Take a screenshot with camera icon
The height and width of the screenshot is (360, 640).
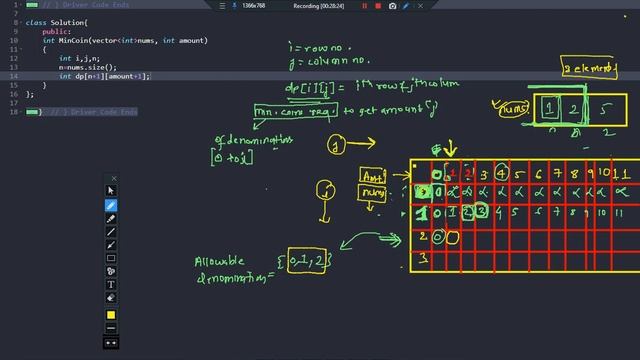392,6
